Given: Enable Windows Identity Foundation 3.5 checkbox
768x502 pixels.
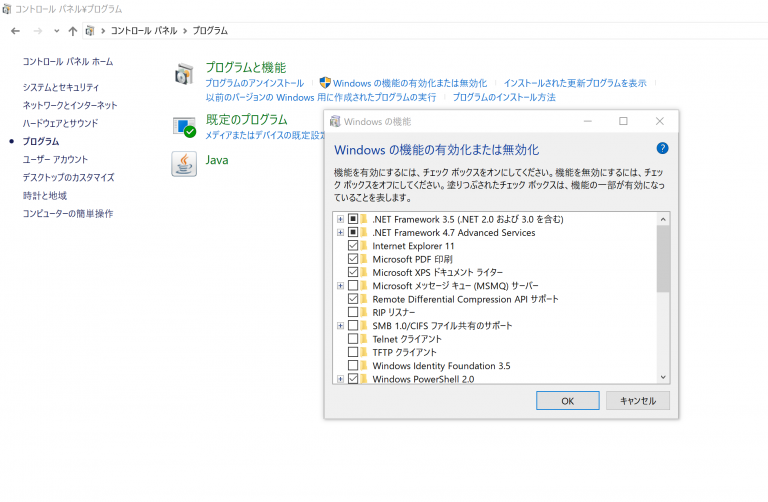Looking at the screenshot, I should [353, 365].
